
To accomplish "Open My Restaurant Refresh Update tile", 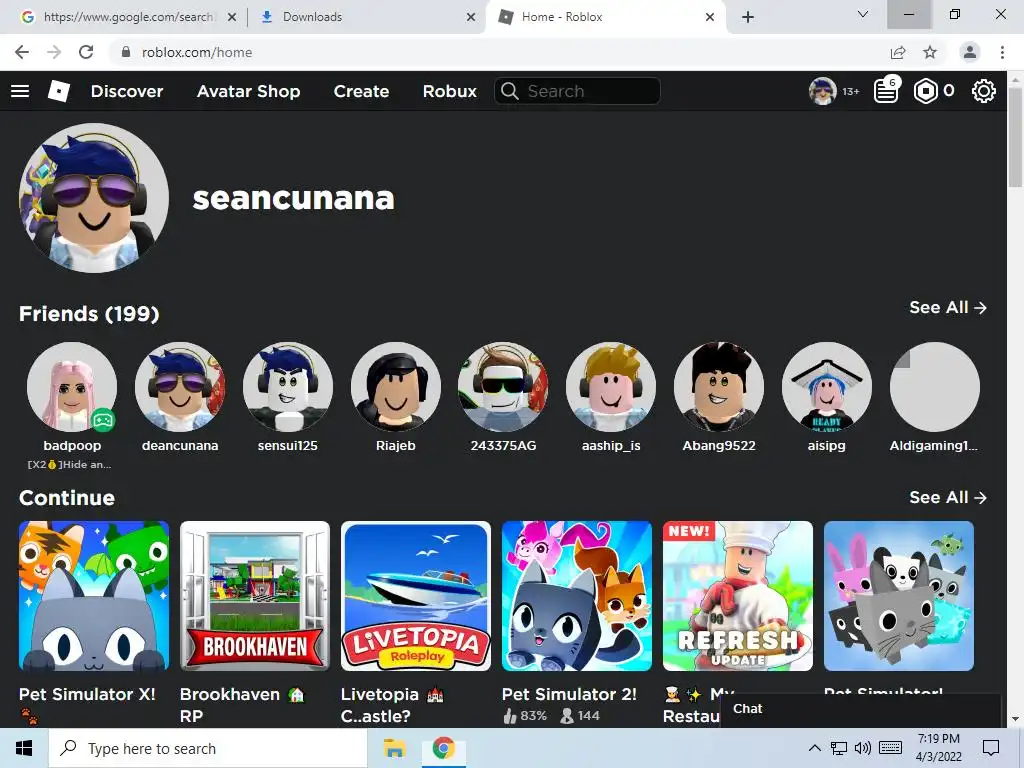I will tap(738, 596).
